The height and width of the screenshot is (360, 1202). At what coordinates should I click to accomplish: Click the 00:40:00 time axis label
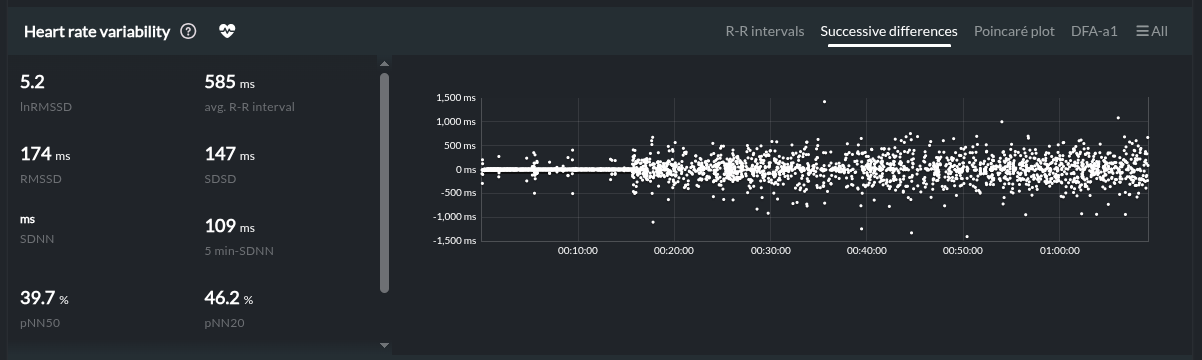point(867,250)
